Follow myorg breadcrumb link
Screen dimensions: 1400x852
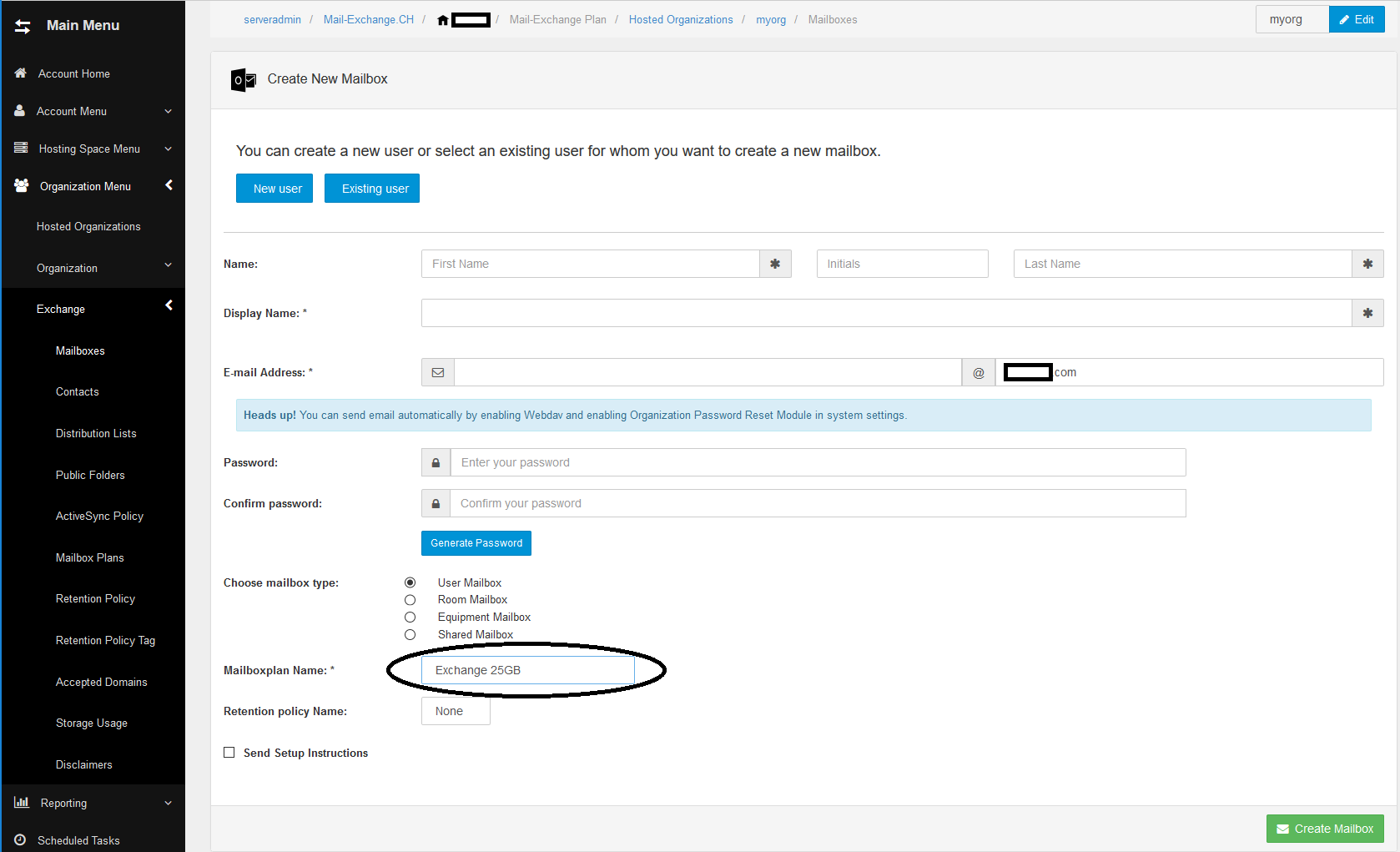point(771,20)
